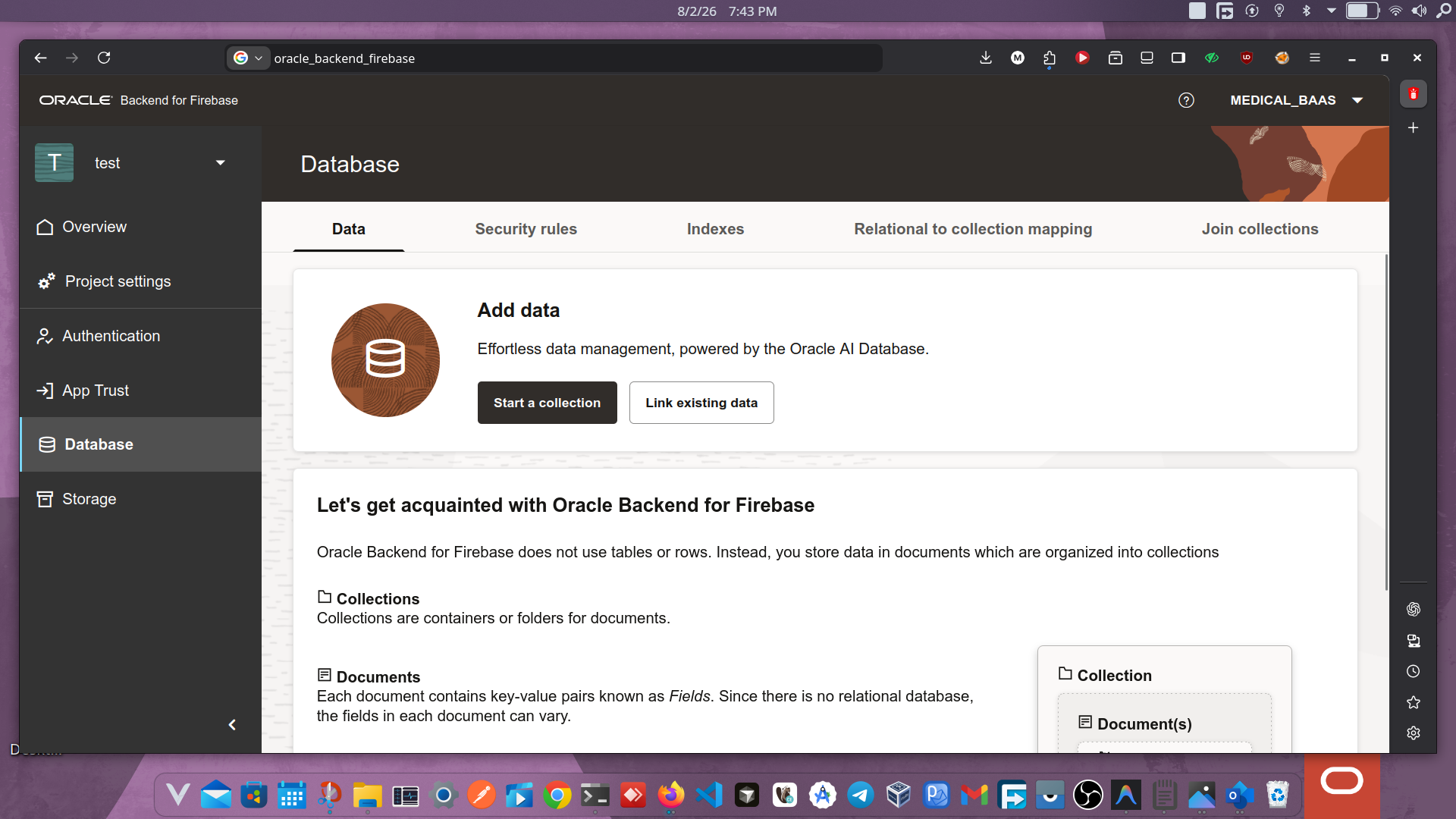The height and width of the screenshot is (819, 1456).
Task: Open Relational to collection mapping tab
Action: 973,229
